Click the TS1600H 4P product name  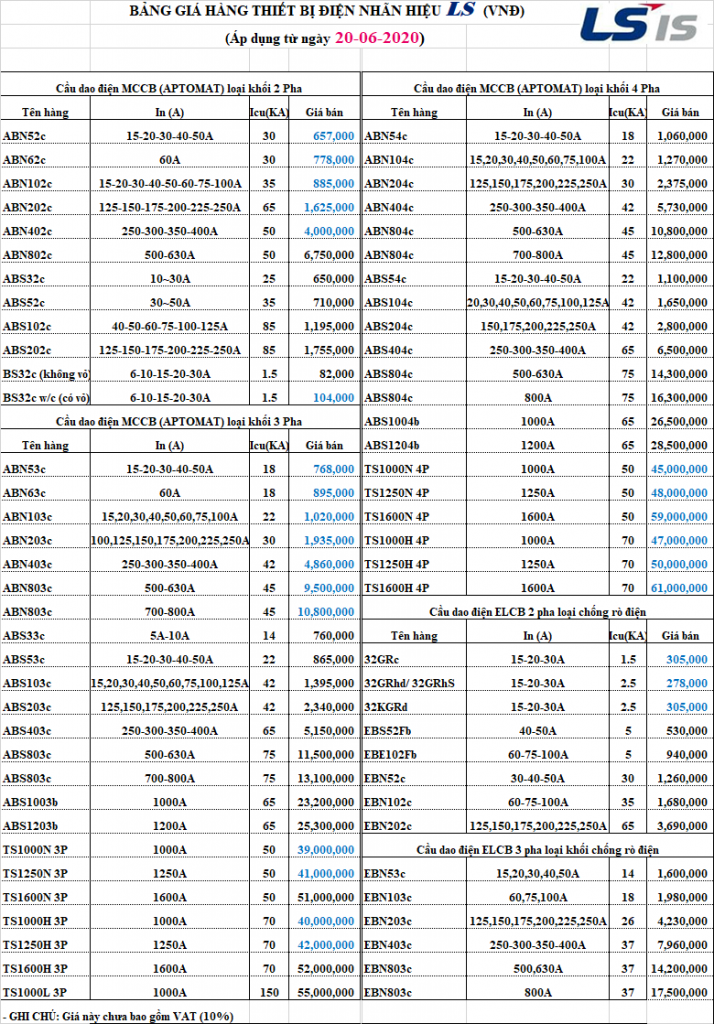pyautogui.click(x=396, y=588)
